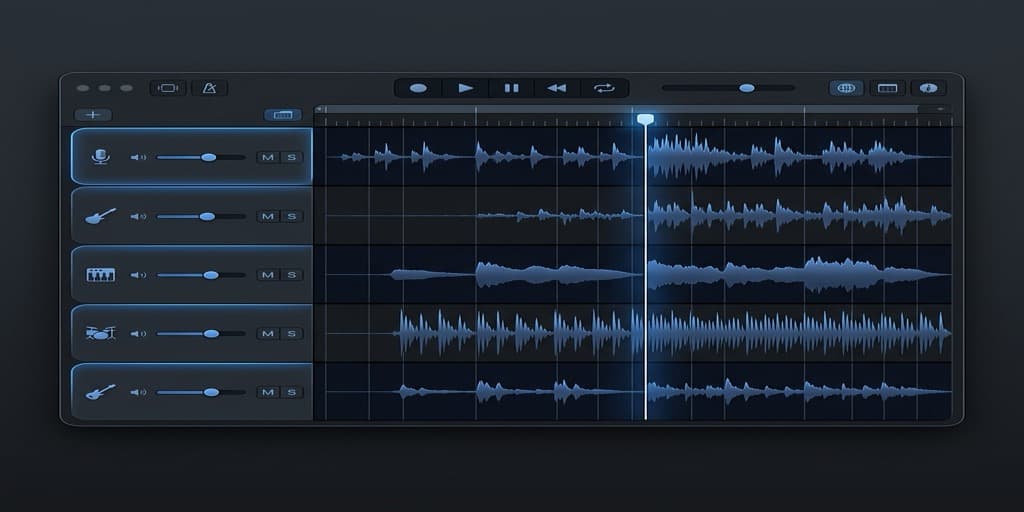Click the frame icon left of the metronome
Image resolution: width=1024 pixels, height=512 pixels.
point(168,88)
